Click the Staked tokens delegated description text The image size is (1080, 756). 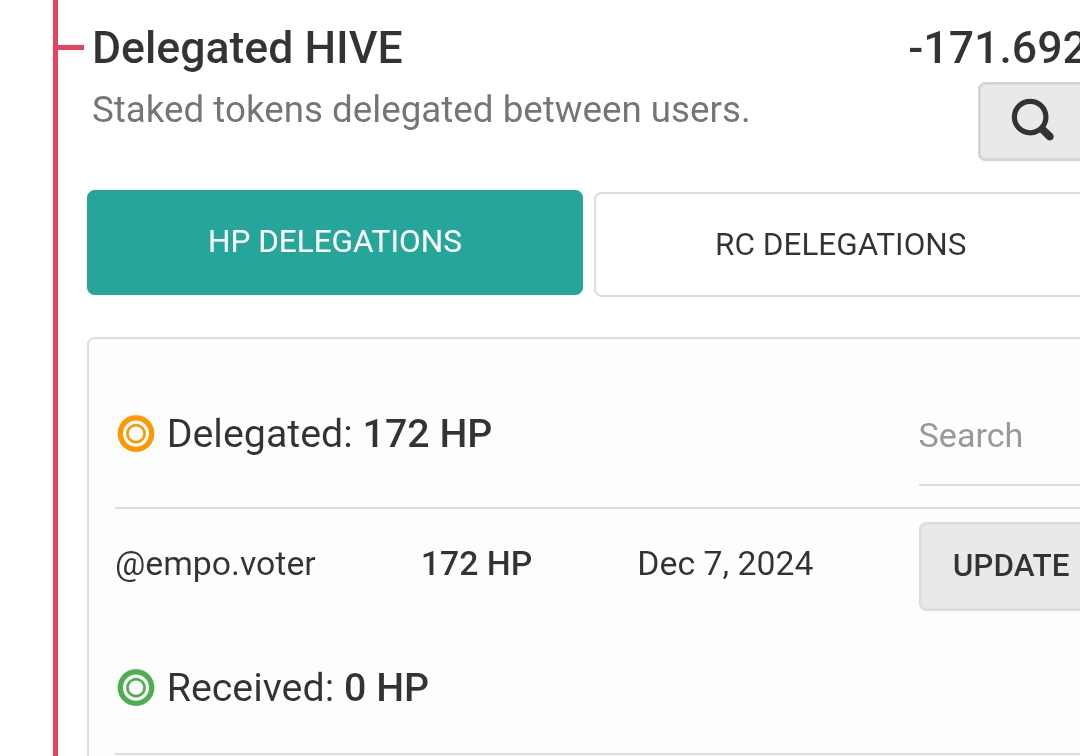point(420,110)
